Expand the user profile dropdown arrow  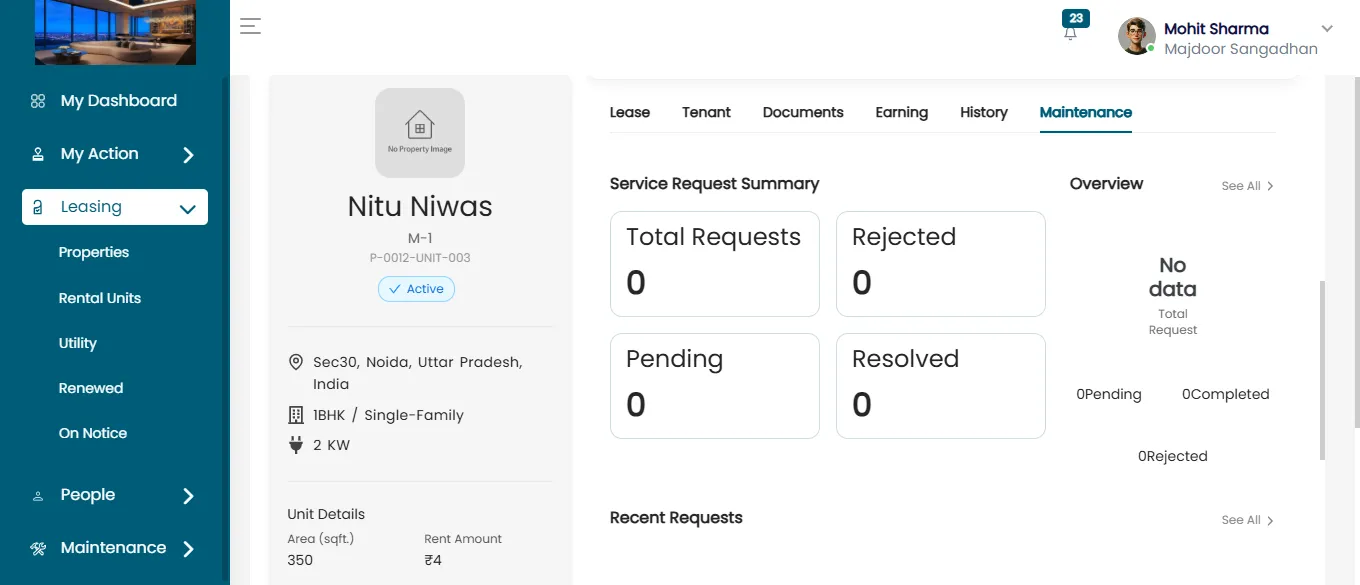[x=1327, y=29]
